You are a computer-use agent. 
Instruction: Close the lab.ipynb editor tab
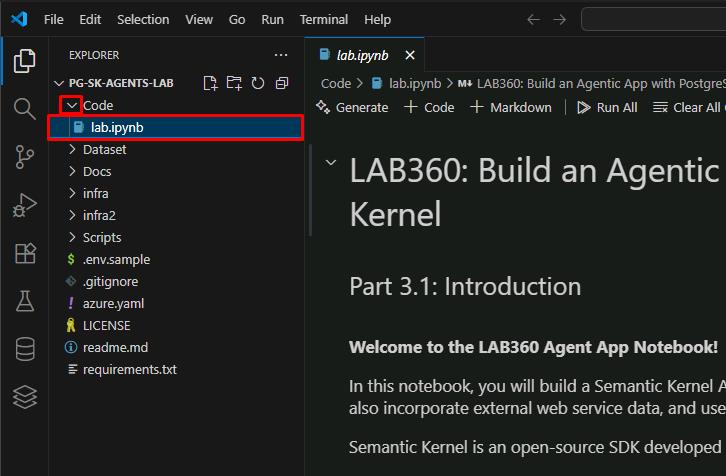click(x=408, y=55)
